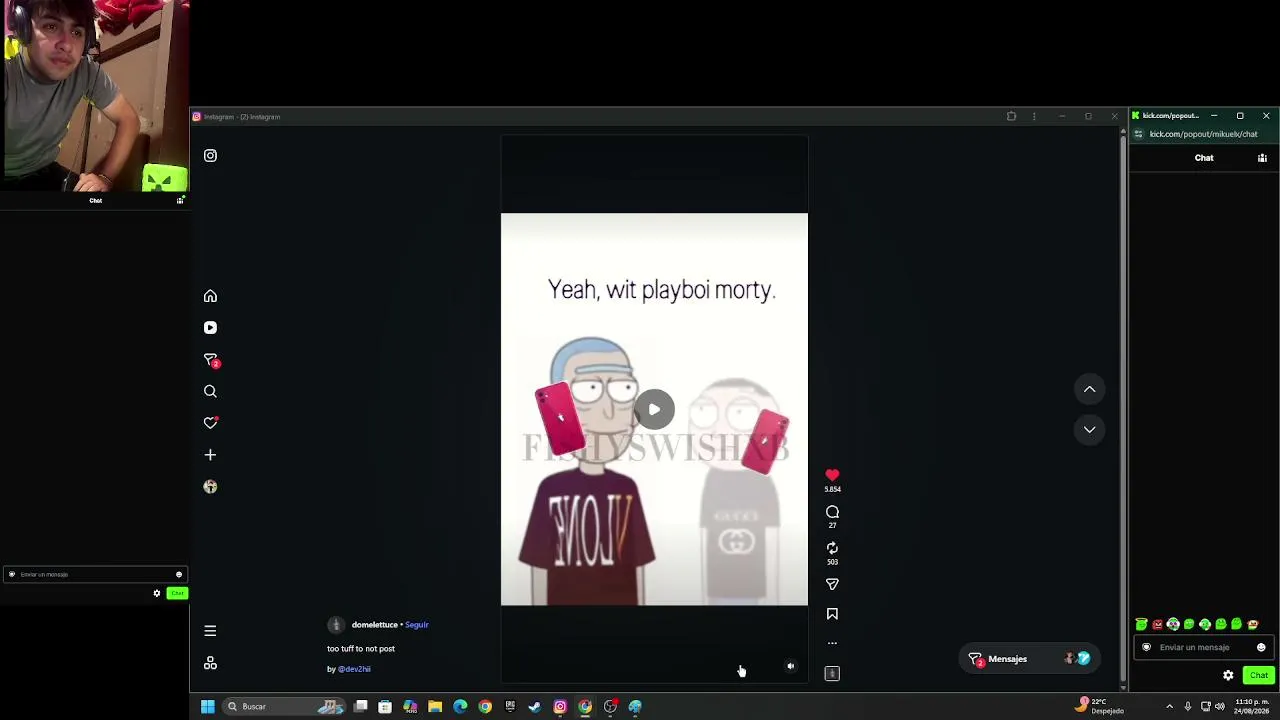Viewport: 1280px width, 720px height.
Task: Open Kick popout chat settings gear
Action: coord(1228,675)
